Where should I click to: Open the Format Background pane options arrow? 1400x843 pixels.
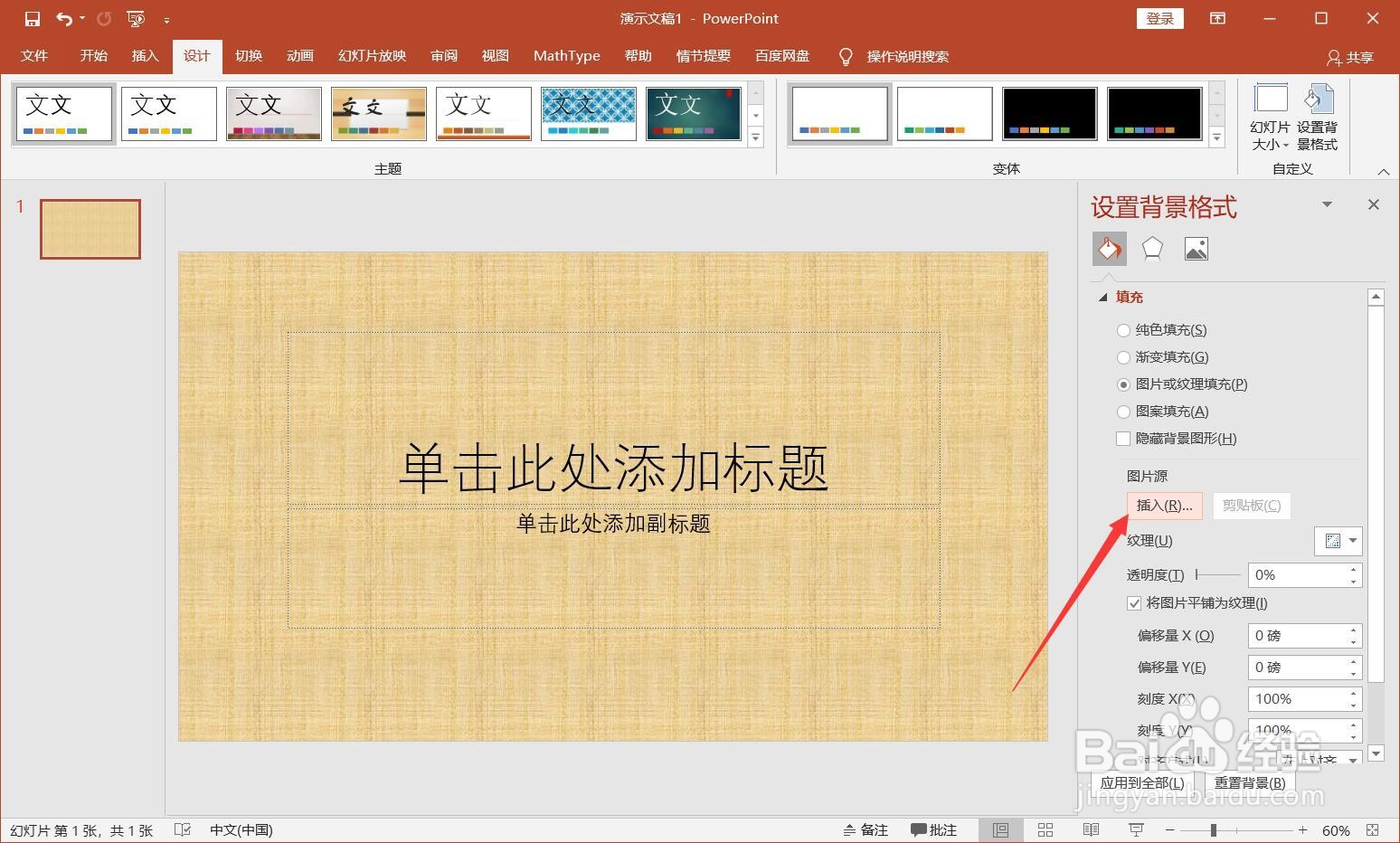[1327, 204]
